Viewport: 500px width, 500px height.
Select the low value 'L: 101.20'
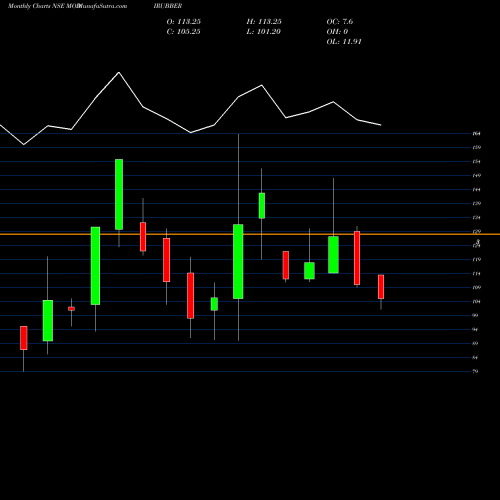(x=264, y=31)
